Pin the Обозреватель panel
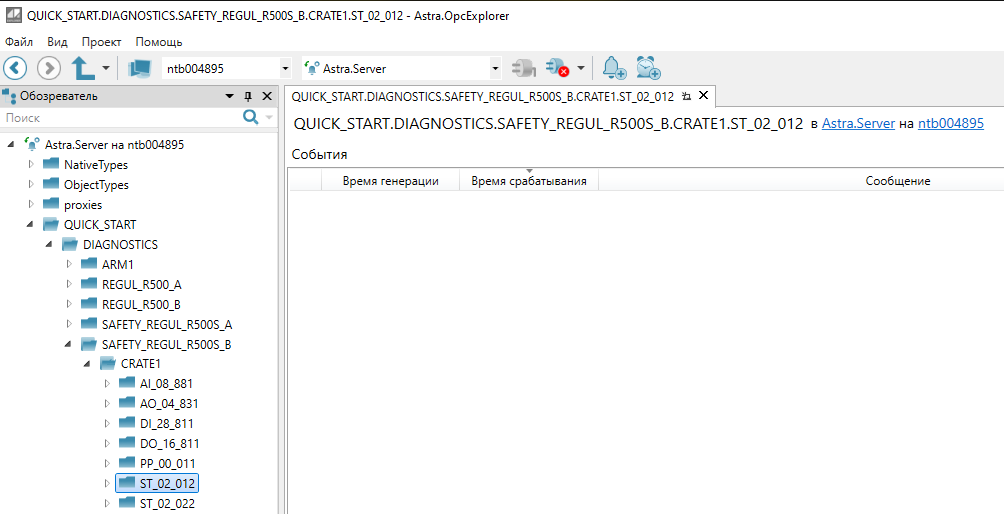Screen dimensions: 1004x514 click(248, 96)
